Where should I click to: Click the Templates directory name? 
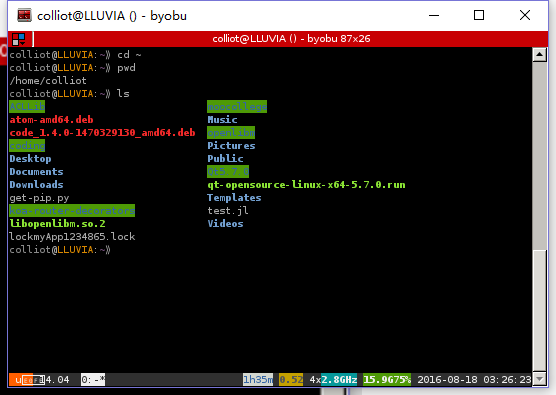coord(234,198)
